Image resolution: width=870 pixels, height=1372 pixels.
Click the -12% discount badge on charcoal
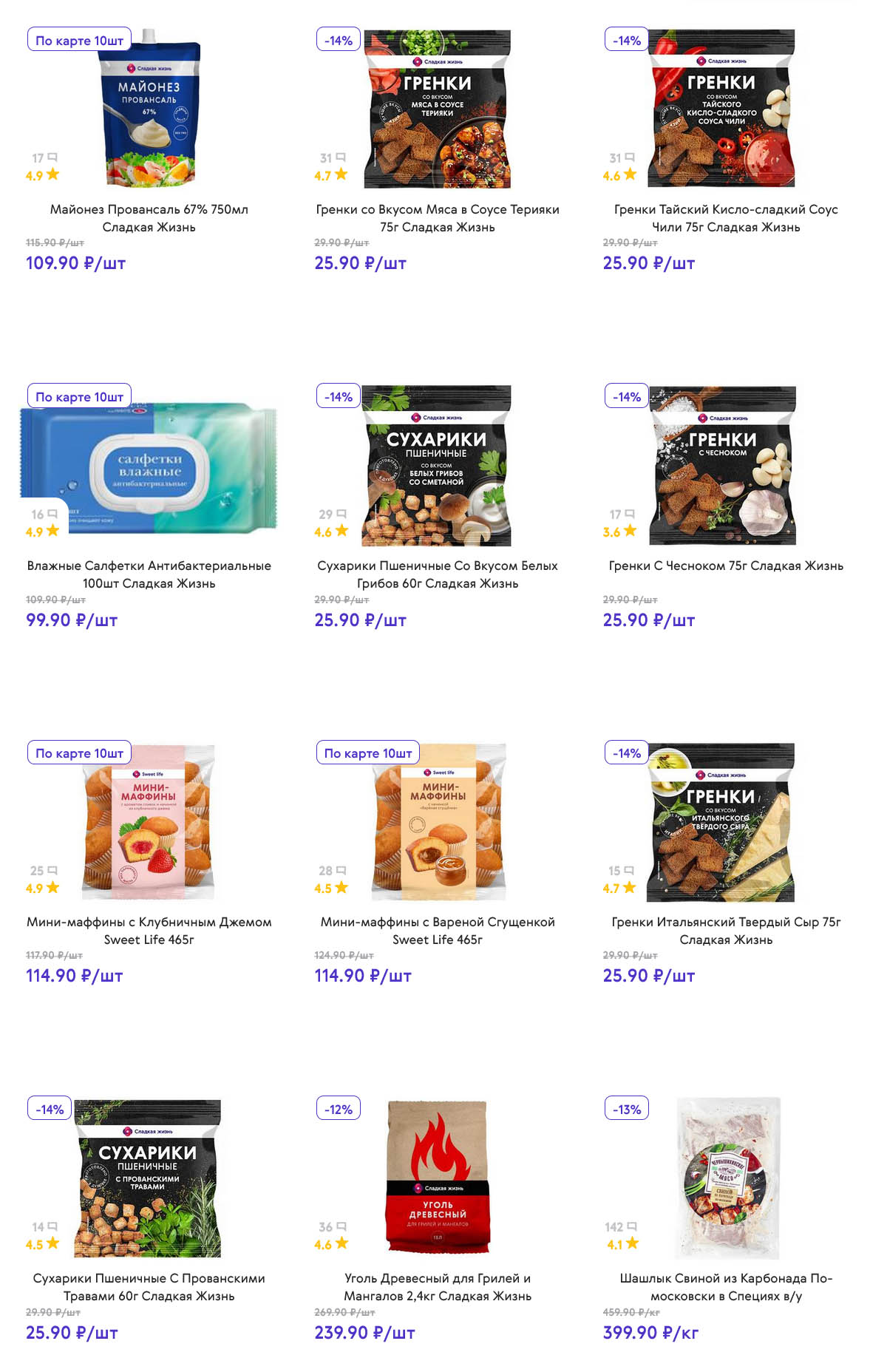tap(339, 1110)
